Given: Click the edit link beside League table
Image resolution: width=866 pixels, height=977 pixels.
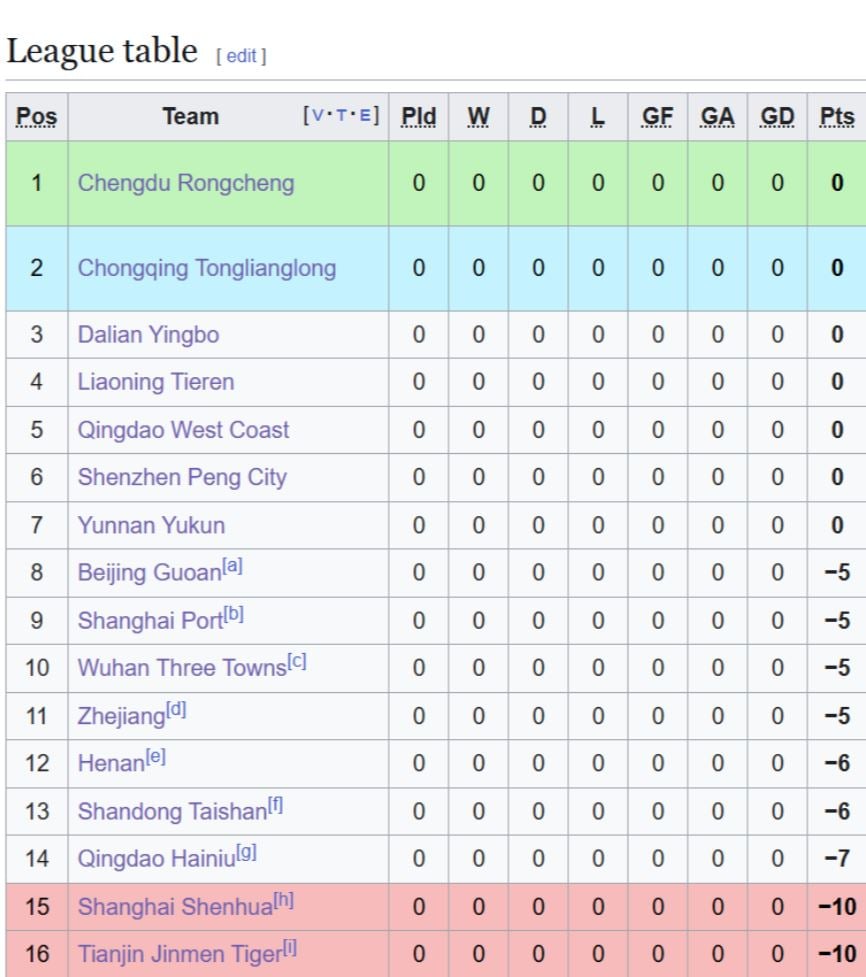Looking at the screenshot, I should point(241,56).
